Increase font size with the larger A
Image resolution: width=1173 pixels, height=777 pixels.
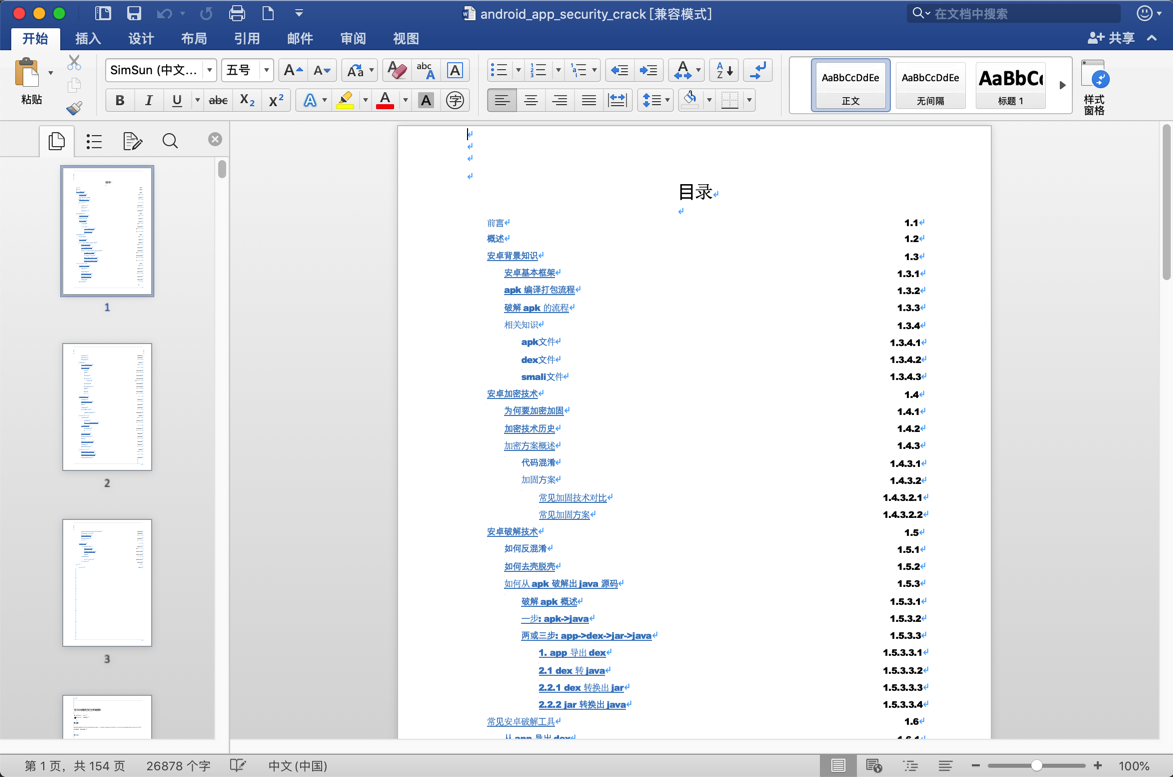pyautogui.click(x=293, y=70)
